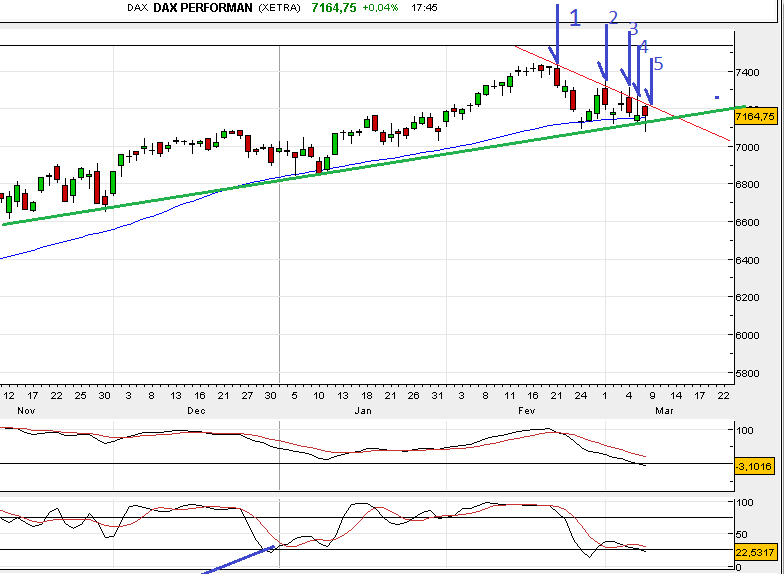Select the yellow 7164,75 price tag
Screen dimensions: 784x574
point(756,116)
